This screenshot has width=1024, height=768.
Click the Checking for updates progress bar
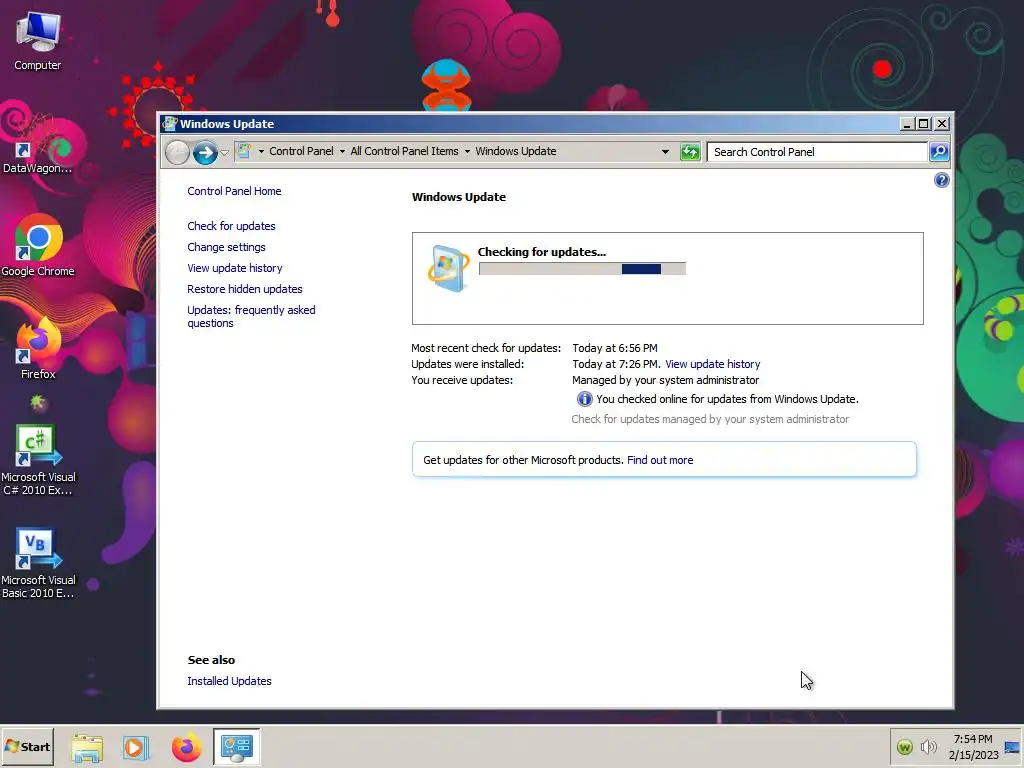pyautogui.click(x=582, y=268)
